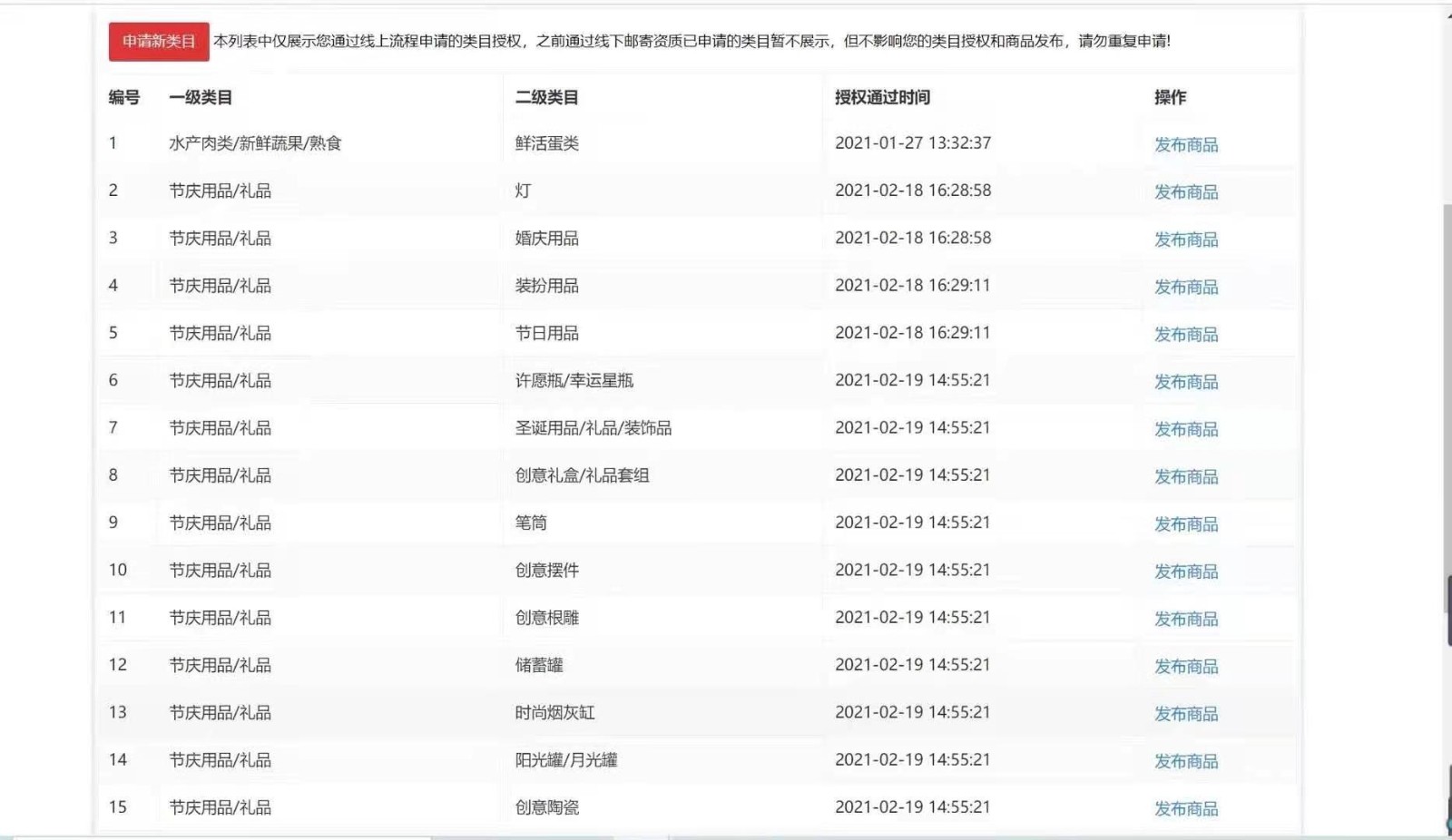Click the vertical scrollbar on the right
1452x840 pixels.
1447,408
